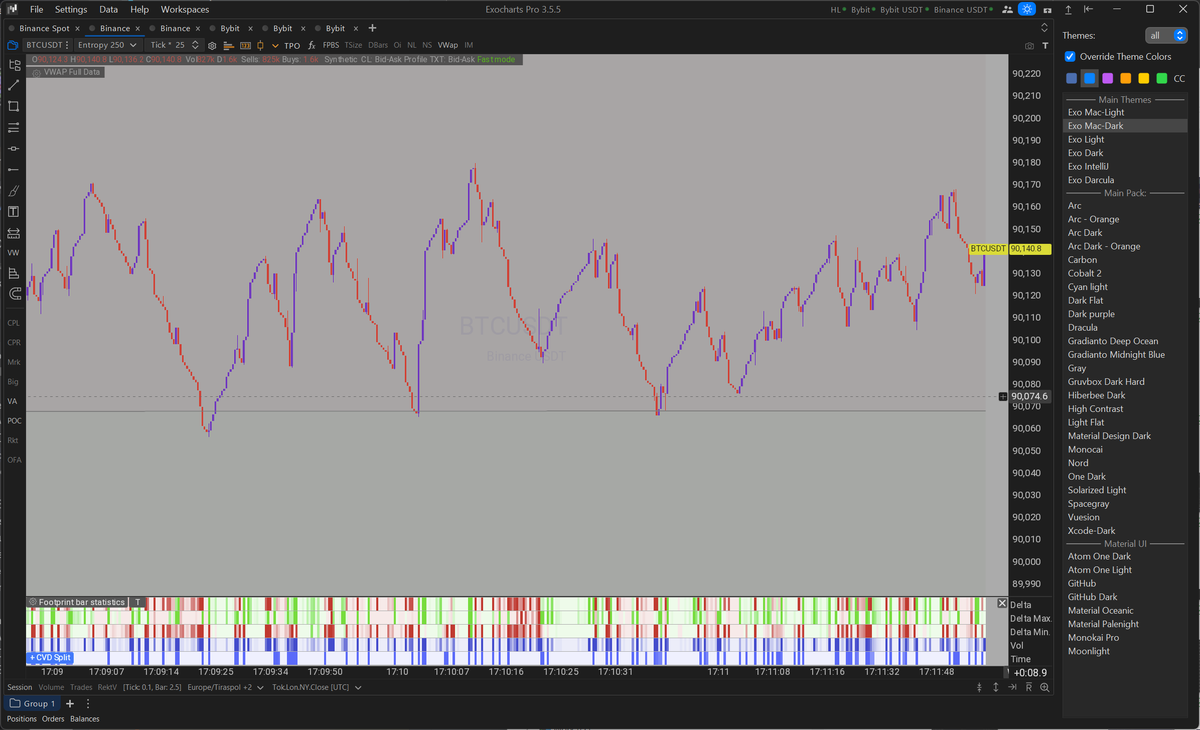The image size is (1200, 730).
Task: Switch to the Binance Spot tab
Action: 43,28
